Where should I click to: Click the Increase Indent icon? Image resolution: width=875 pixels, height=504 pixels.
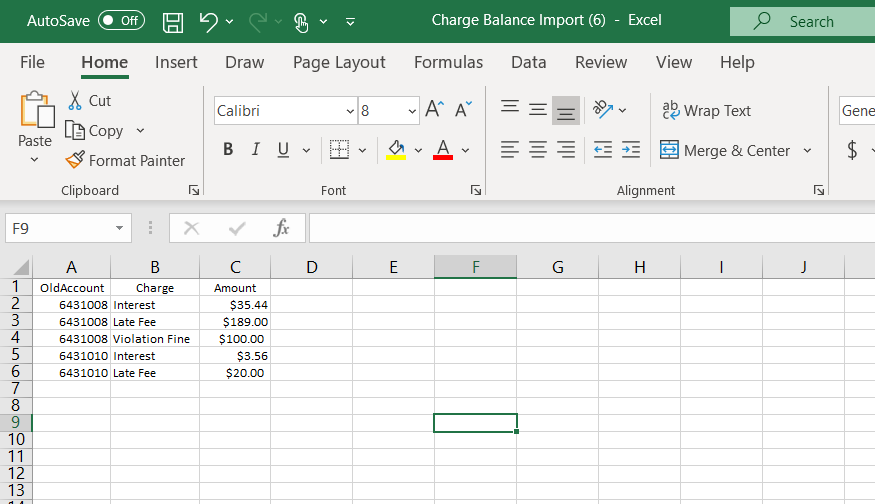[x=630, y=150]
